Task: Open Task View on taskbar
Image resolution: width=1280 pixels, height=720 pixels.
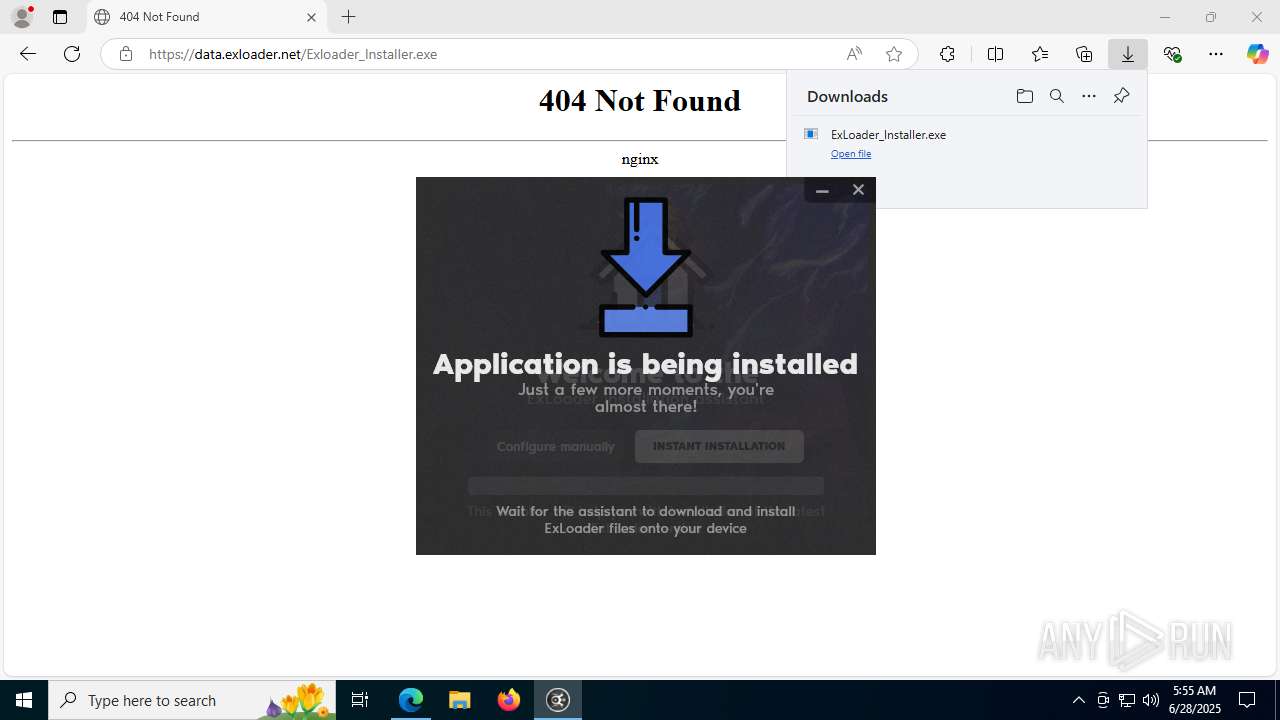Action: pyautogui.click(x=360, y=700)
